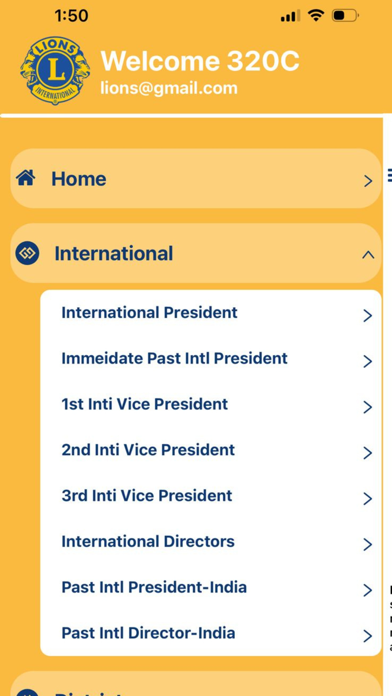This screenshot has width=392, height=696.
Task: Select 3rd Inti Vice President
Action: click(210, 496)
